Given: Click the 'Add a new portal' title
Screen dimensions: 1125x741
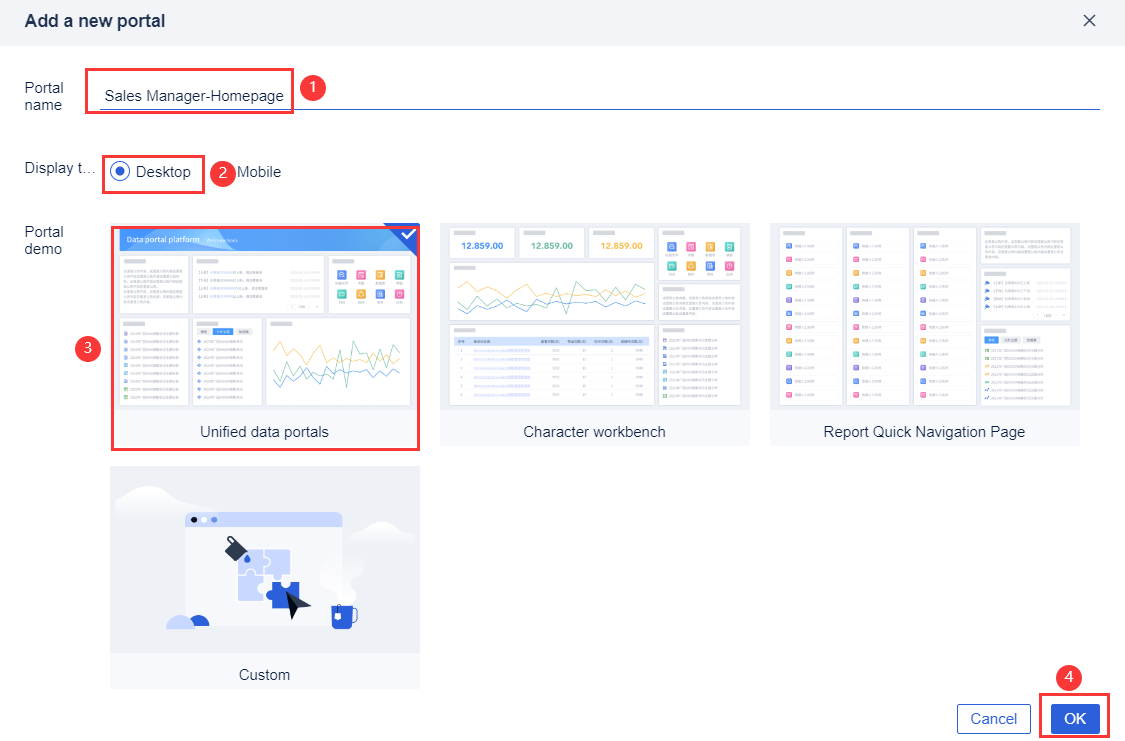Looking at the screenshot, I should pyautogui.click(x=95, y=21).
